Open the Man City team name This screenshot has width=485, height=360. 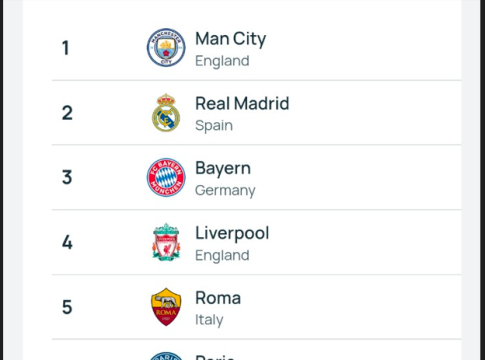(231, 39)
